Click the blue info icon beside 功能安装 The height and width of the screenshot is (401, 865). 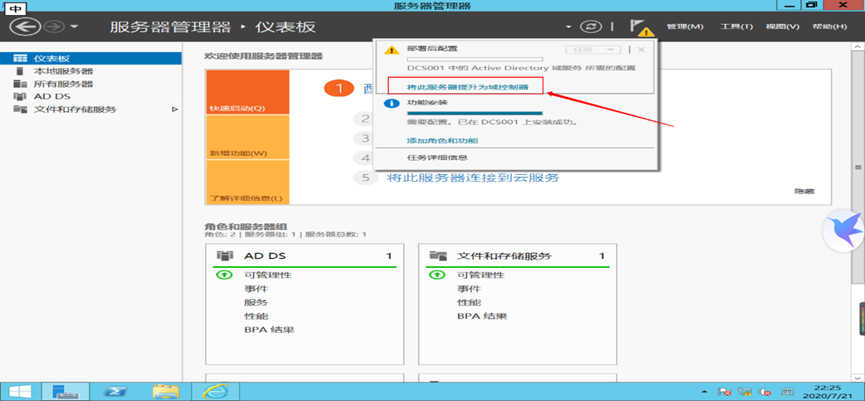click(x=391, y=104)
